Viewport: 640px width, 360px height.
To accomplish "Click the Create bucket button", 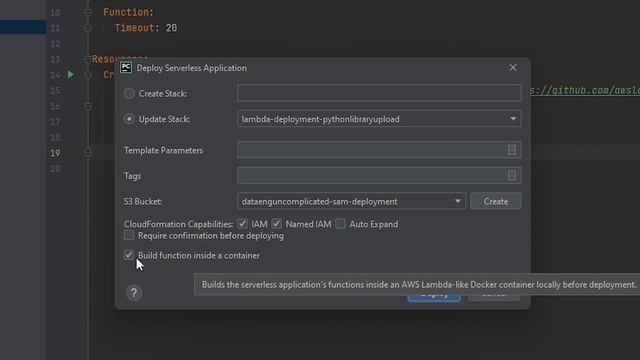I will coord(496,201).
